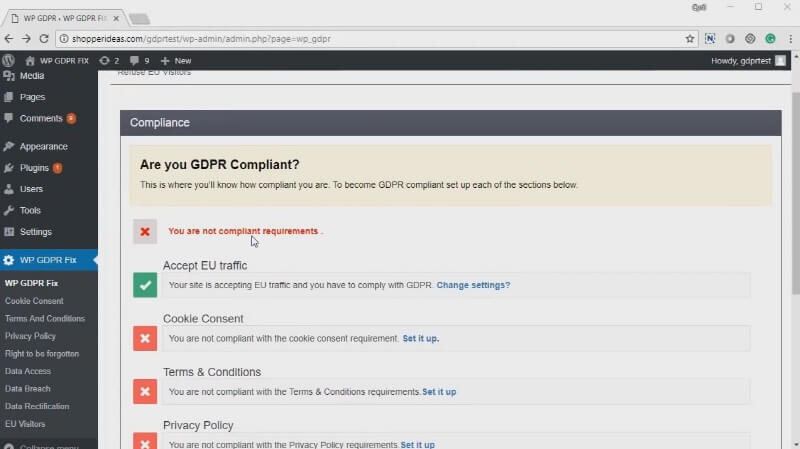The width and height of the screenshot is (800, 449).
Task: Close the WP GDPR browser tab
Action: click(116, 18)
